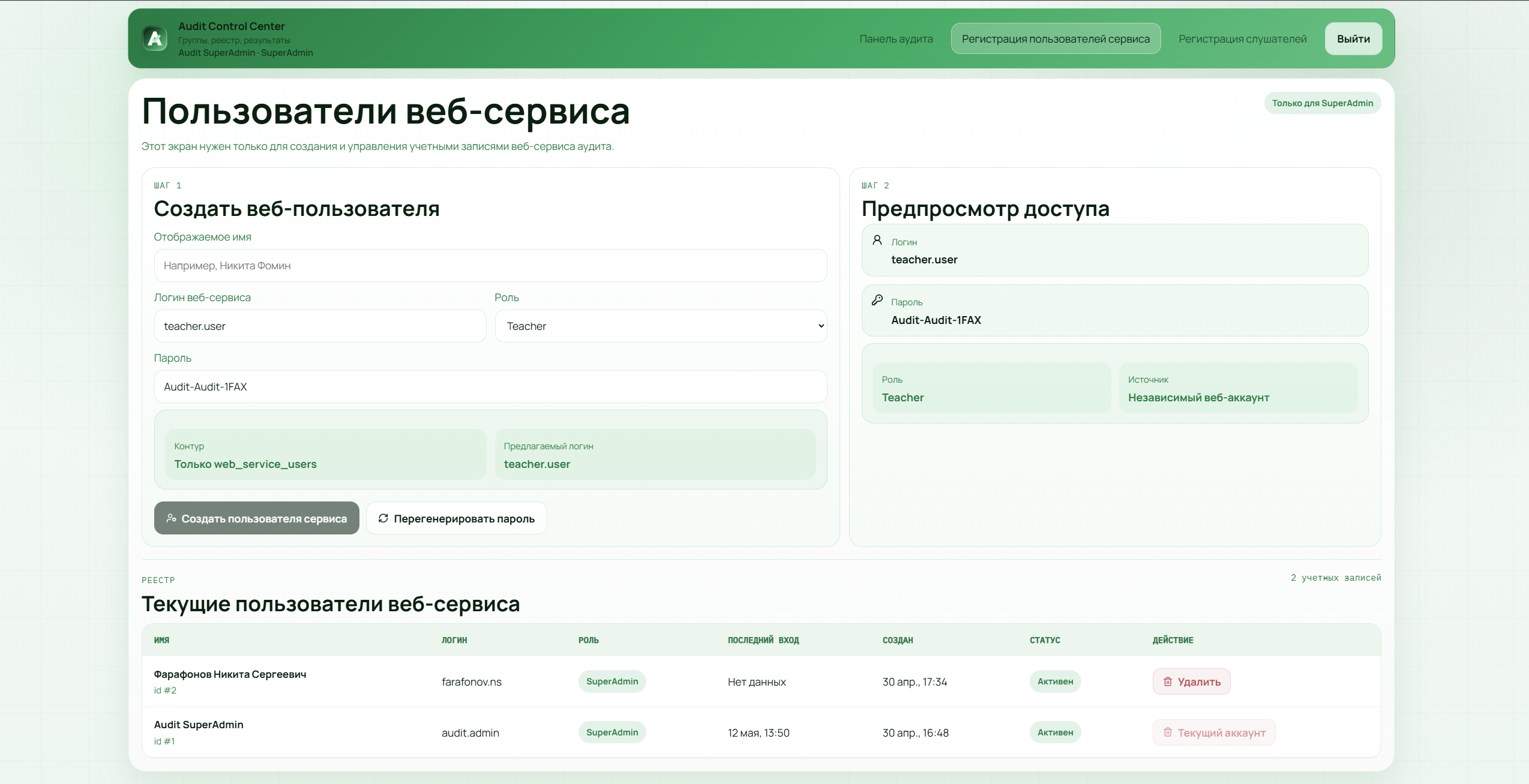Click created date 30 апр., 17:34

tap(915, 682)
